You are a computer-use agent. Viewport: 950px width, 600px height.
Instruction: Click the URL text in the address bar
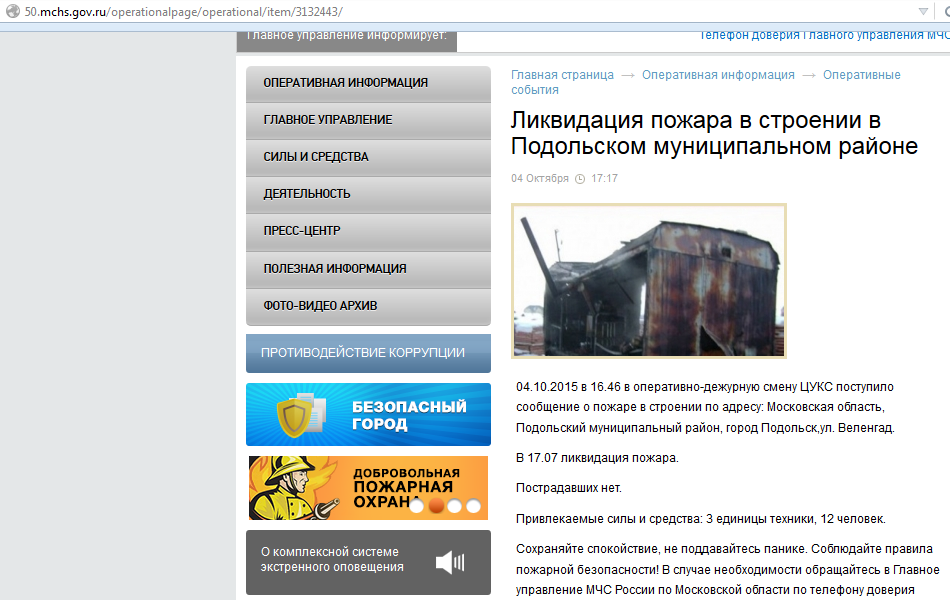click(183, 11)
